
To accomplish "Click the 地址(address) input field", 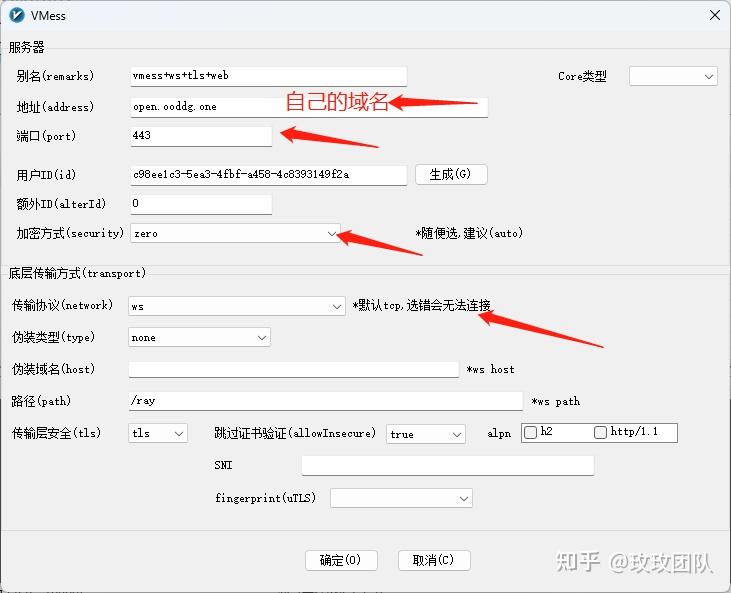I will tap(309, 107).
